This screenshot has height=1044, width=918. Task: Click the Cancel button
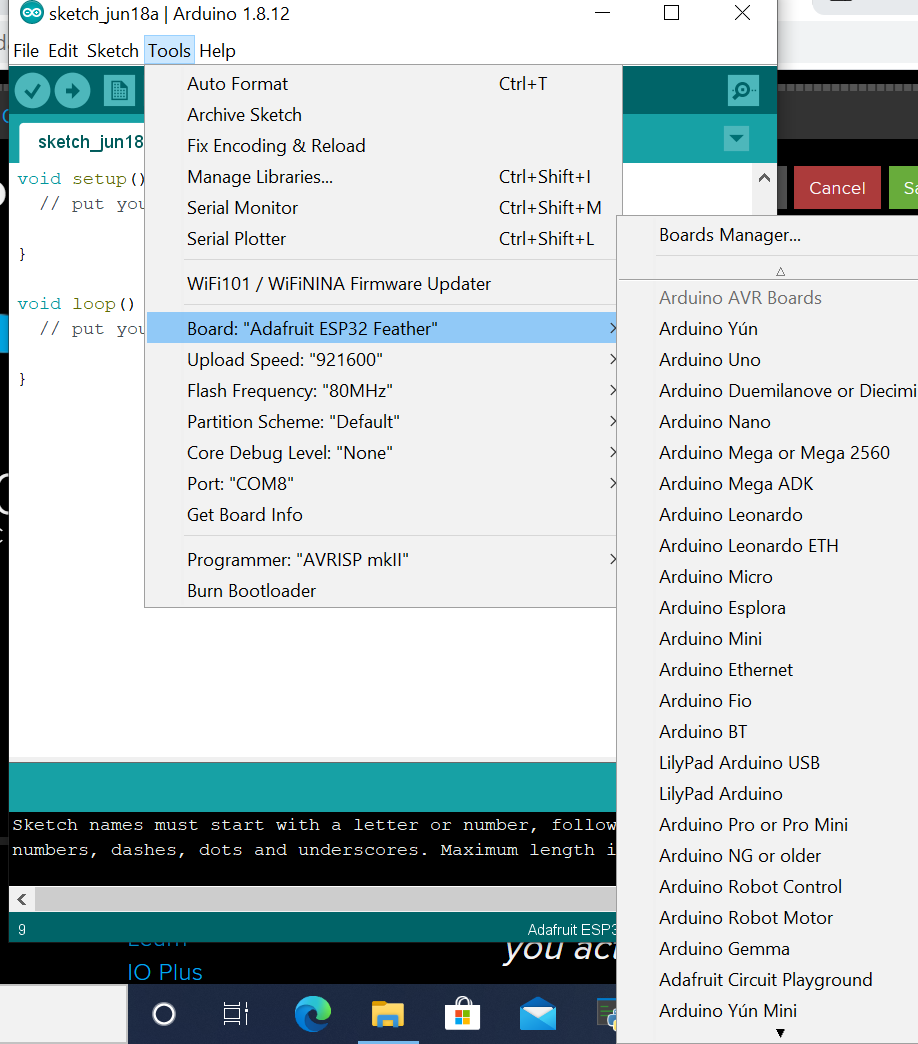click(837, 187)
